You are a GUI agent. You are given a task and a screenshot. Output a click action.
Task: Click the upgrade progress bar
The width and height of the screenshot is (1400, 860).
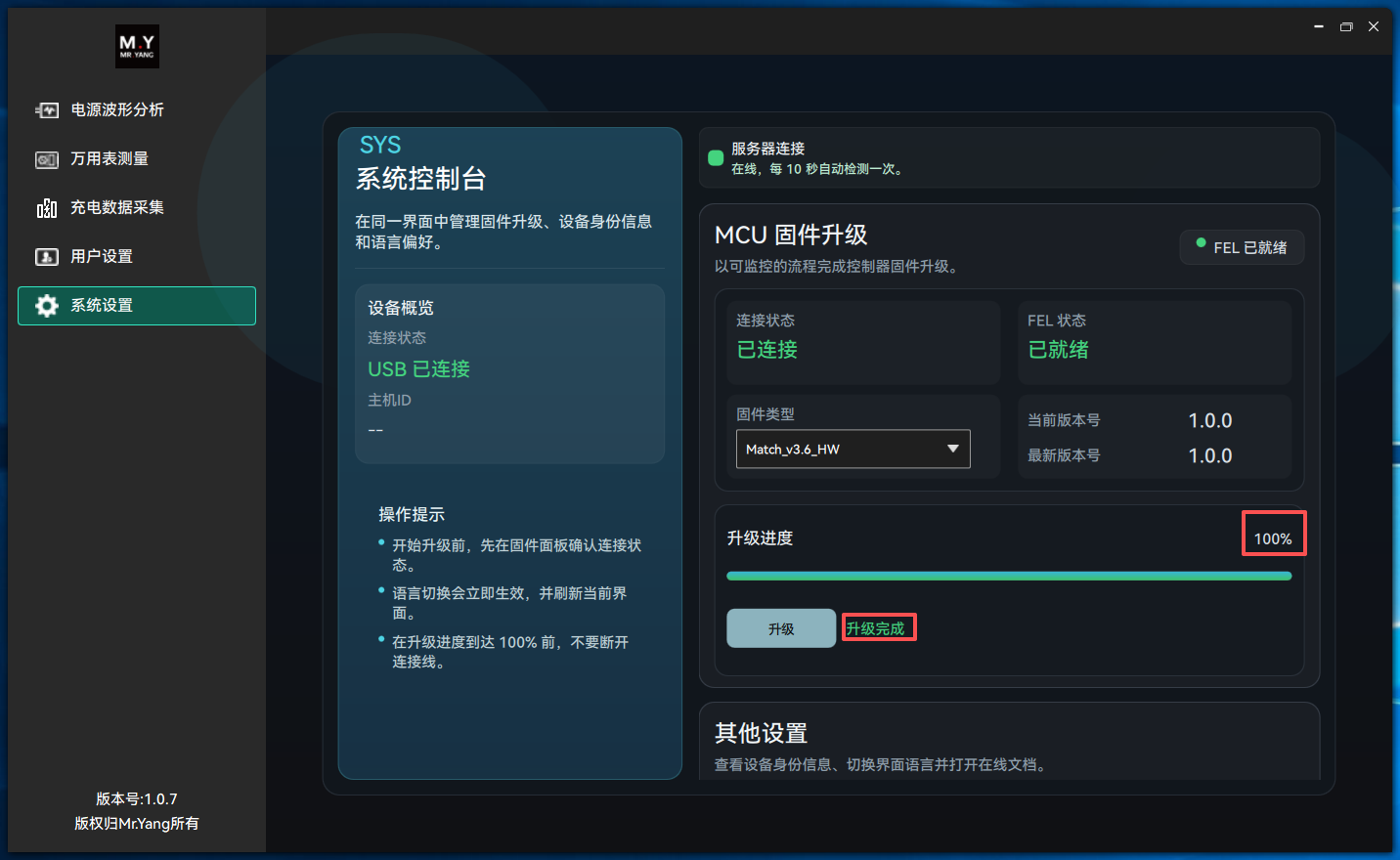1009,577
